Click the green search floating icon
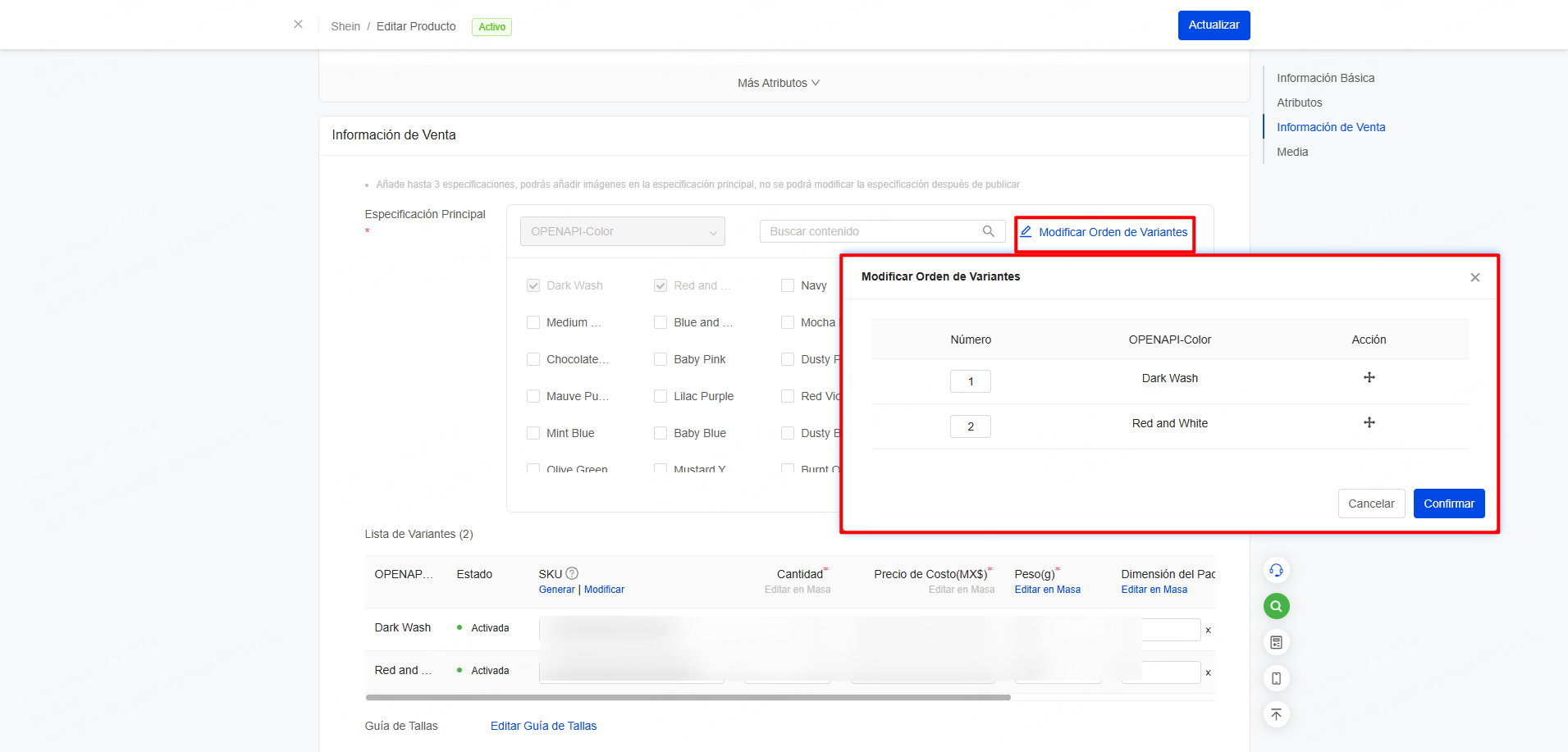 point(1276,606)
